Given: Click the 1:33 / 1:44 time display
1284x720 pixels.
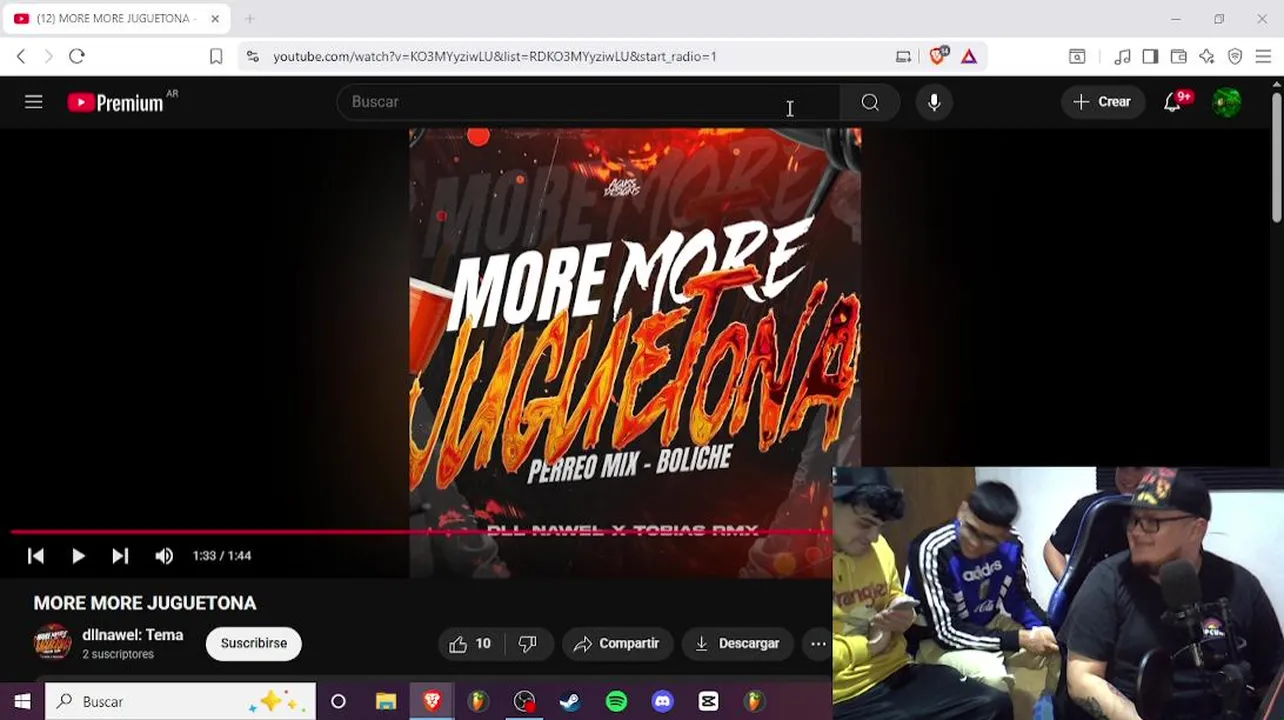Looking at the screenshot, I should click(222, 556).
